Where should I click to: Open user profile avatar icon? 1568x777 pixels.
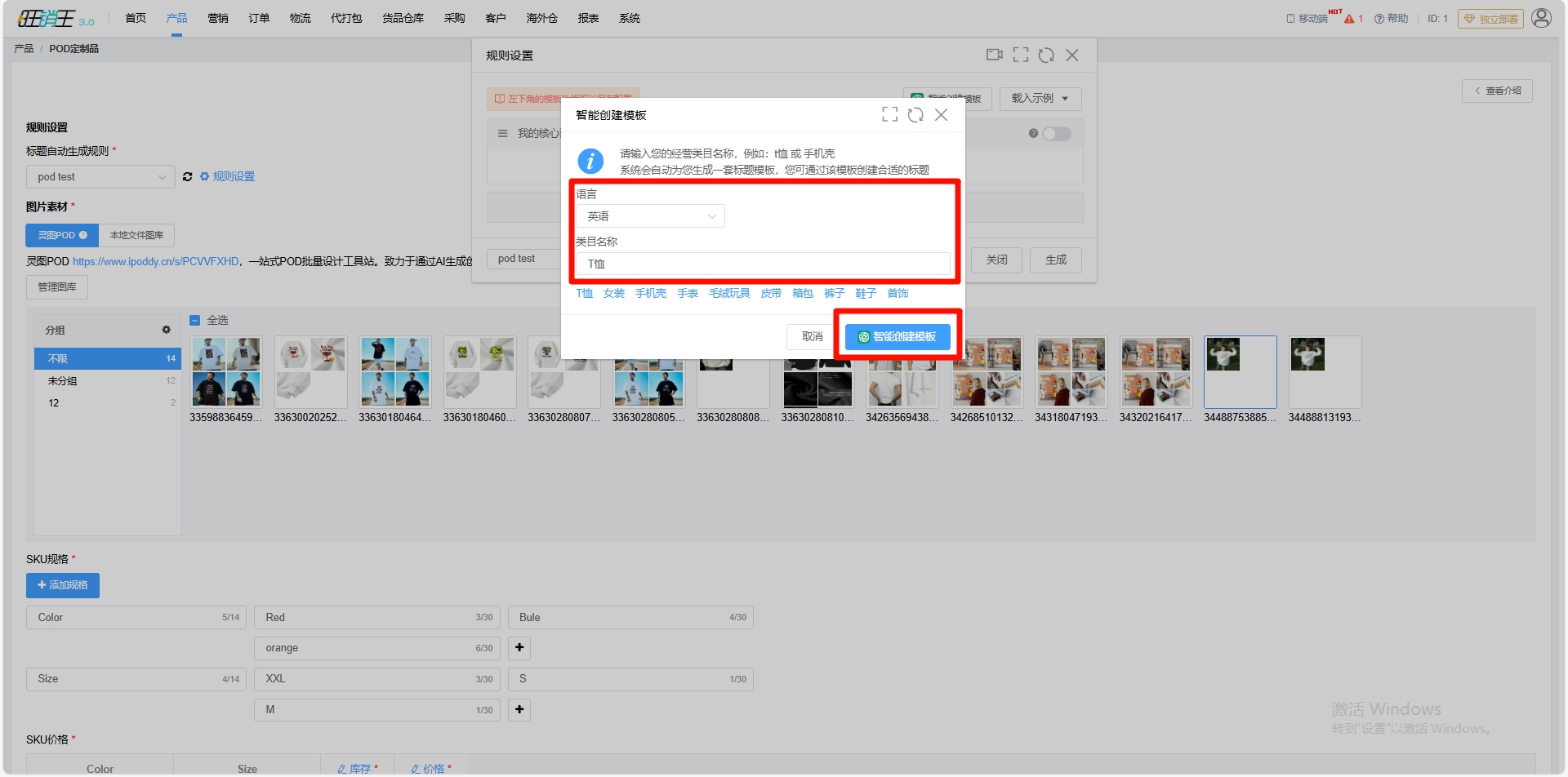click(x=1541, y=18)
